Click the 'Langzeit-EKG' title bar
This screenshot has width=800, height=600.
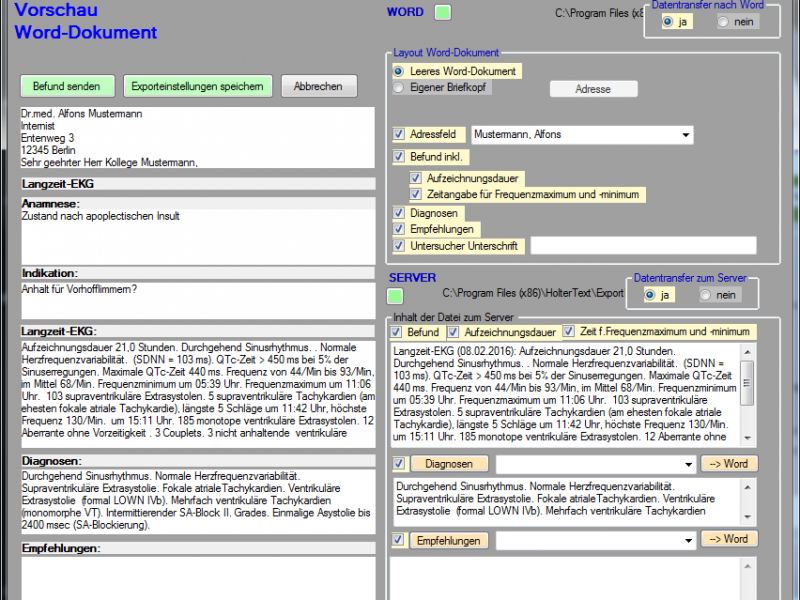(197, 184)
